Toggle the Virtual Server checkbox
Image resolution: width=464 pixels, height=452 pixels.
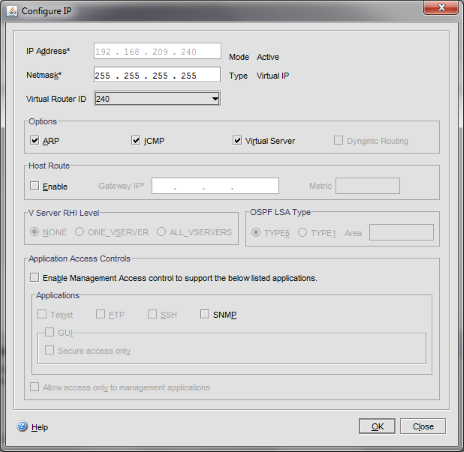[x=237, y=140]
